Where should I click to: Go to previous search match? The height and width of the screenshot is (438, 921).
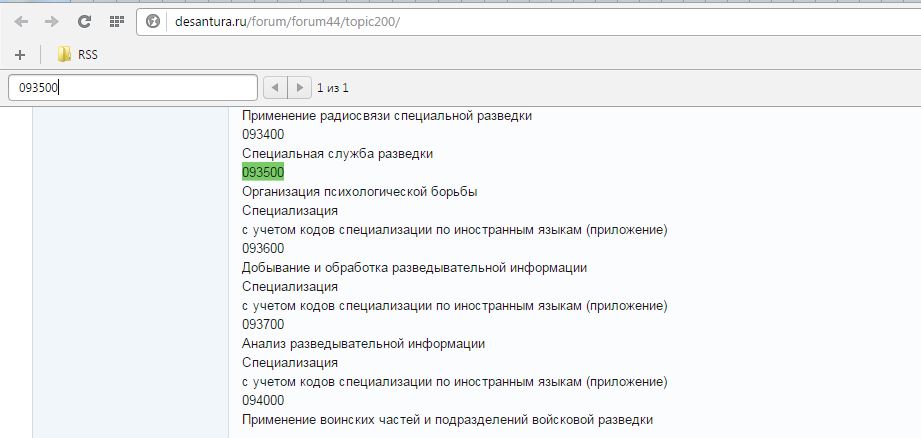pos(274,88)
